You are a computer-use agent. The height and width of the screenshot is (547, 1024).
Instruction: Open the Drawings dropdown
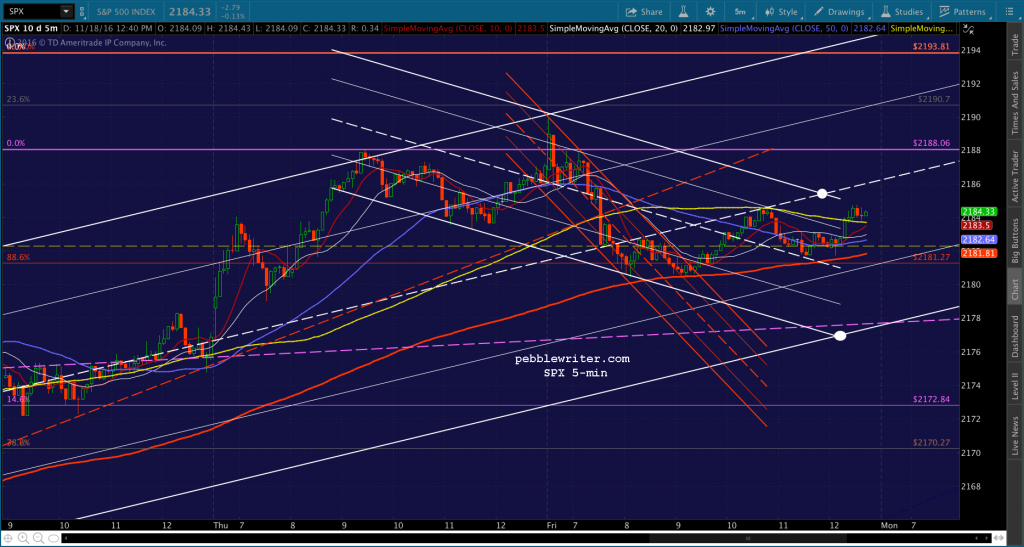[x=839, y=12]
